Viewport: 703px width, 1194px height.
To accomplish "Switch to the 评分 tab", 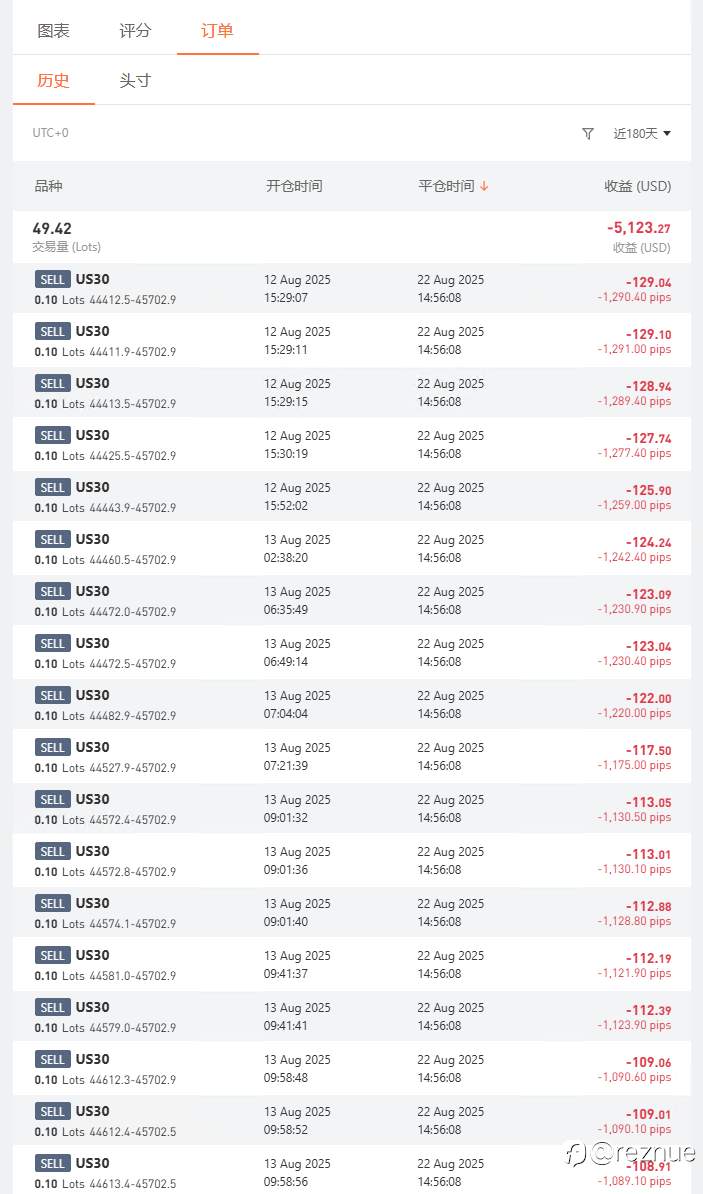I will click(136, 30).
